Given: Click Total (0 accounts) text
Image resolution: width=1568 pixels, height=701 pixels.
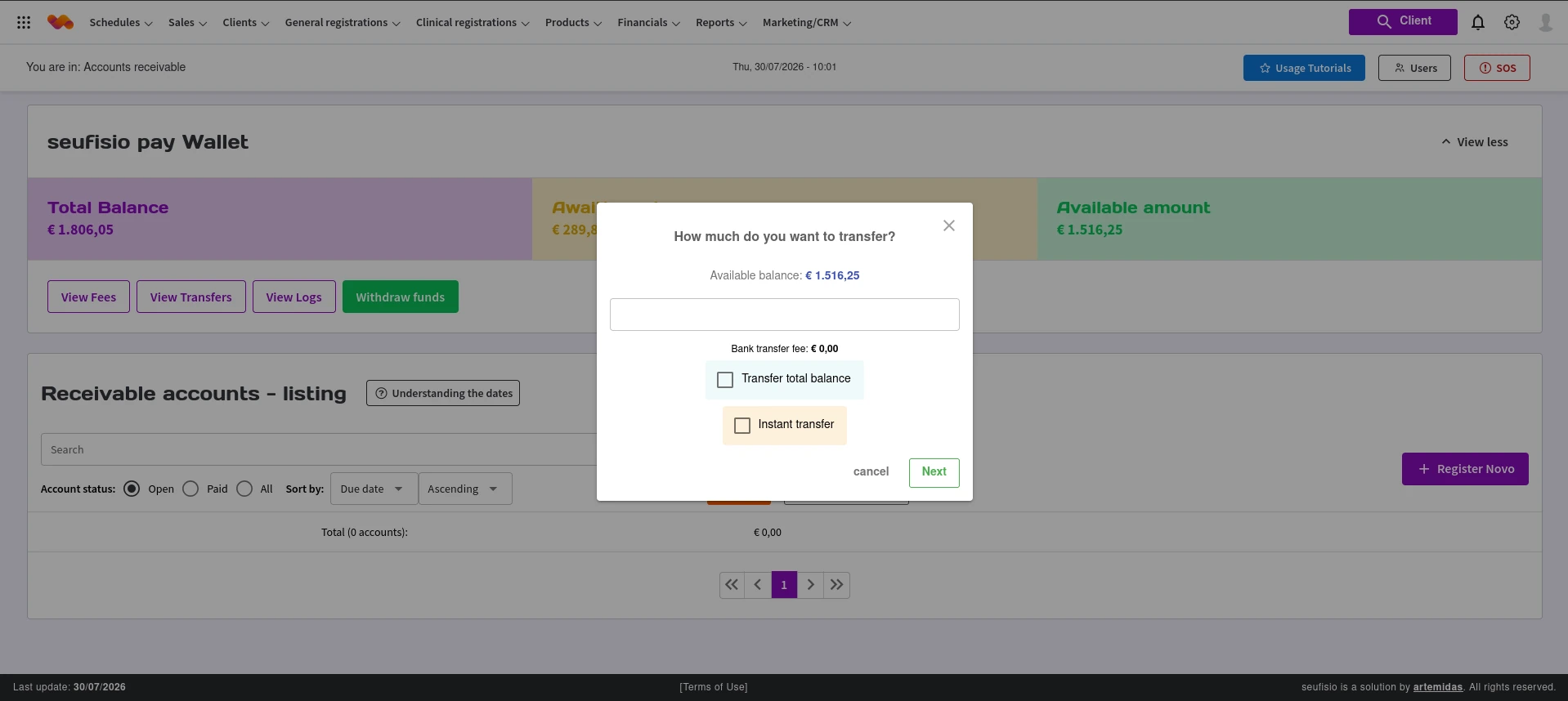Looking at the screenshot, I should [365, 532].
